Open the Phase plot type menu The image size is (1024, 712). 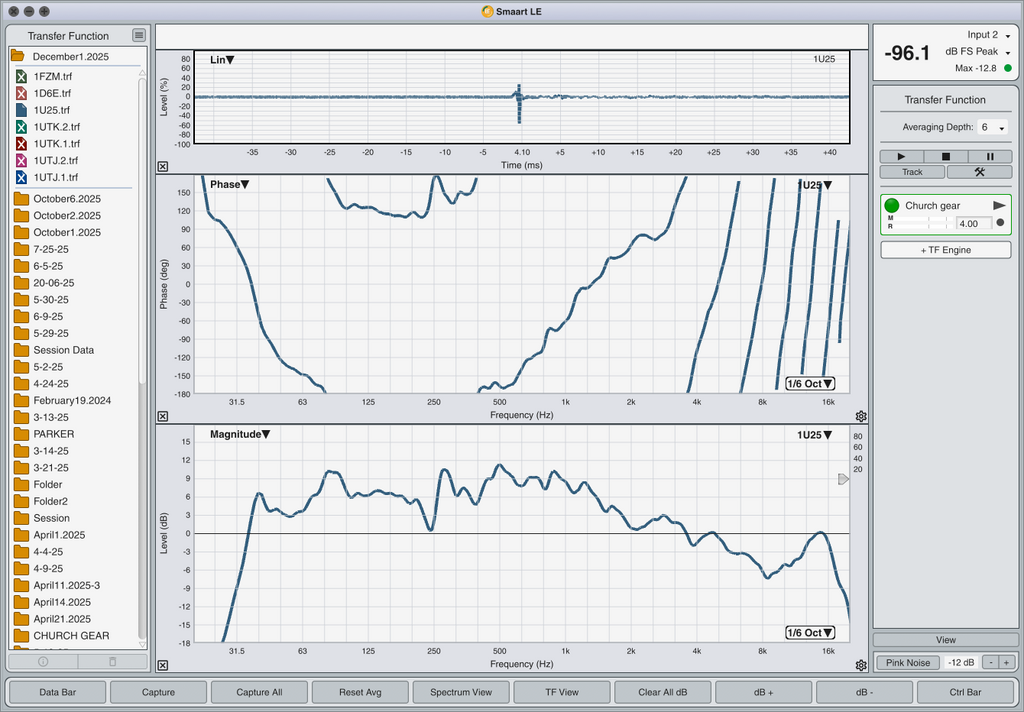coord(229,184)
